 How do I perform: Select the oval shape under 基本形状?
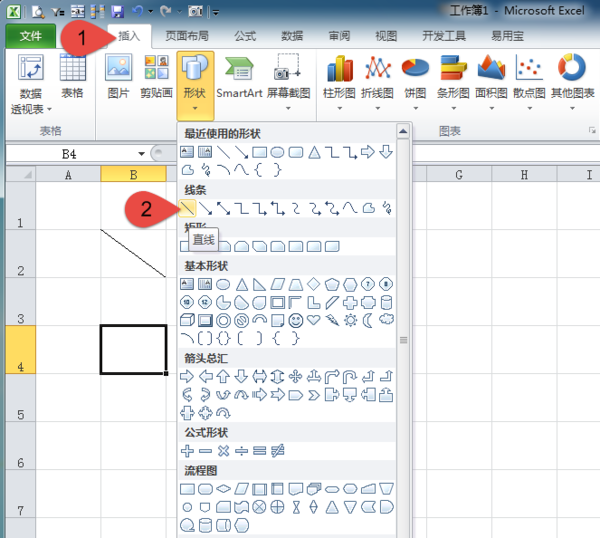(x=223, y=284)
